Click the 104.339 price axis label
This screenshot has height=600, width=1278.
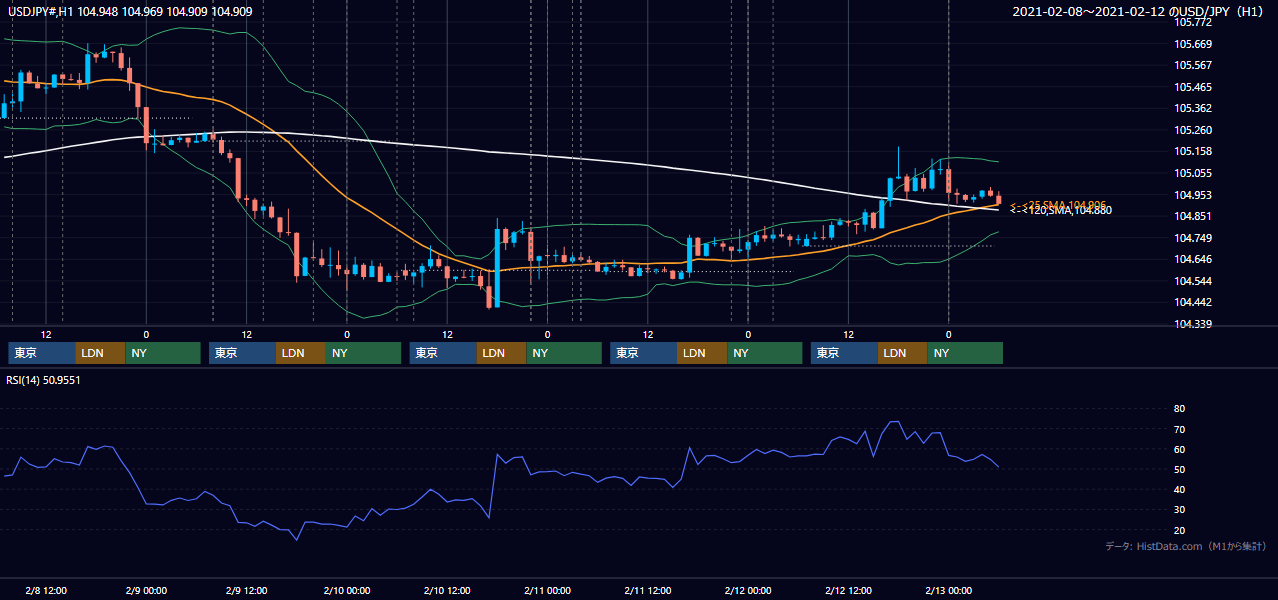click(1194, 324)
